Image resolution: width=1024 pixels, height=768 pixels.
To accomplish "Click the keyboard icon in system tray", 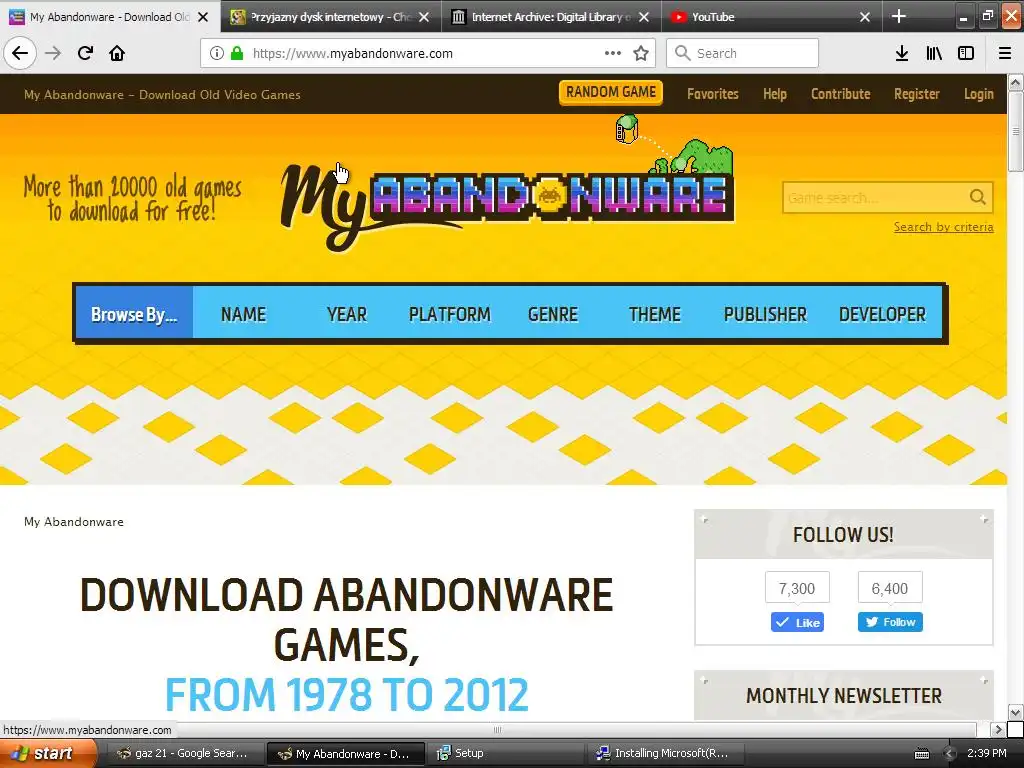I will click(921, 754).
